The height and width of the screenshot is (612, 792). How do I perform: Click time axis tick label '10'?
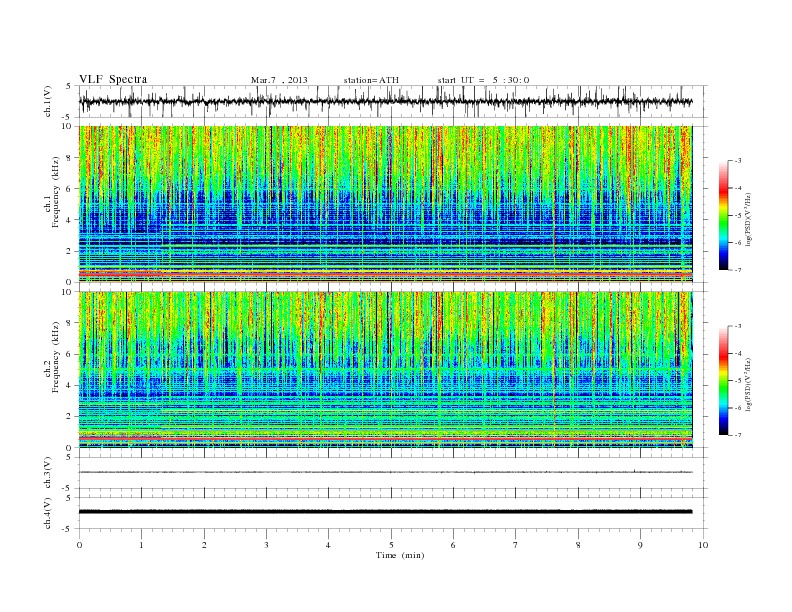pyautogui.click(x=703, y=545)
